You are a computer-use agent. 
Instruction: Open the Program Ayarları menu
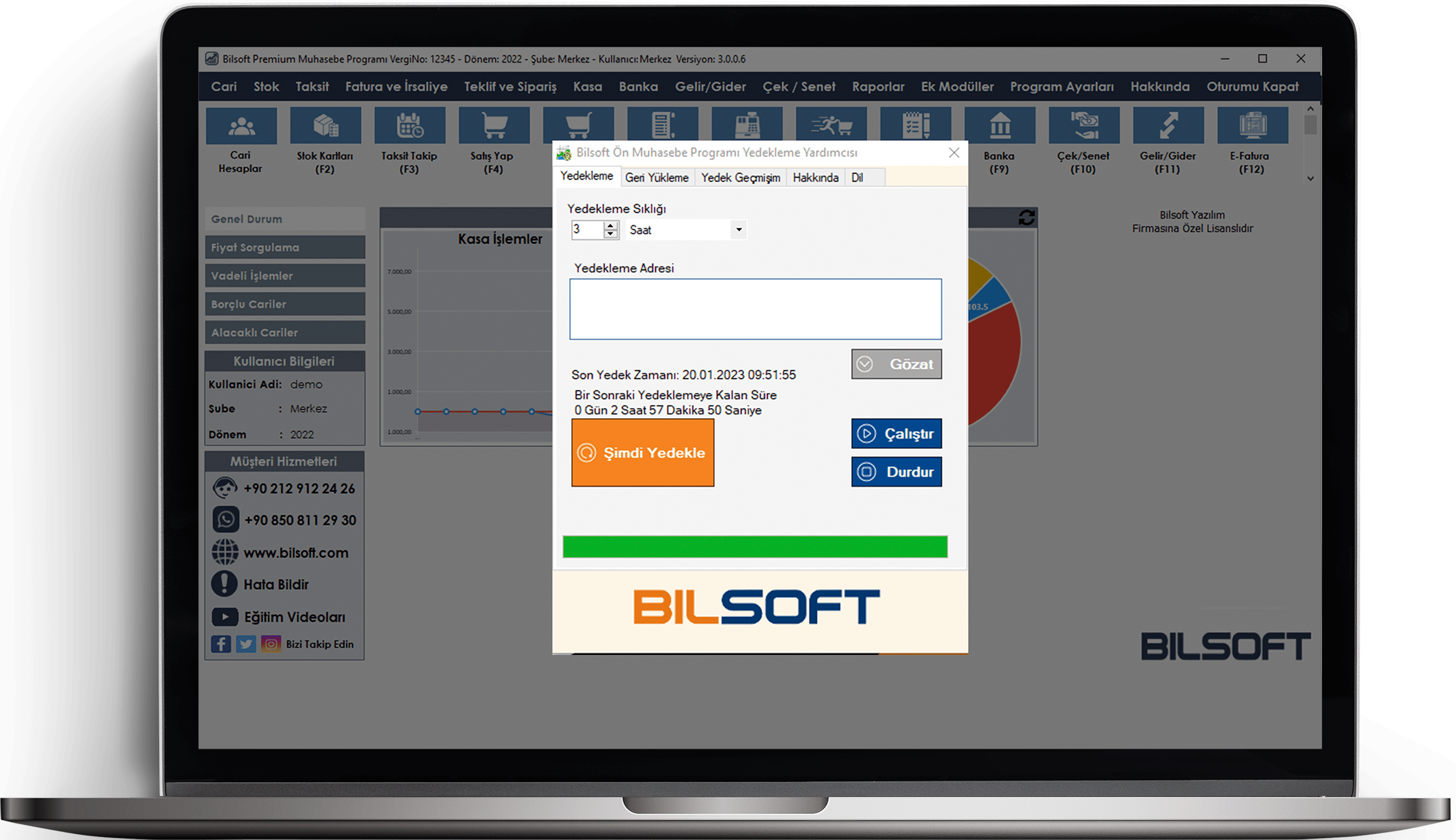click(1062, 87)
